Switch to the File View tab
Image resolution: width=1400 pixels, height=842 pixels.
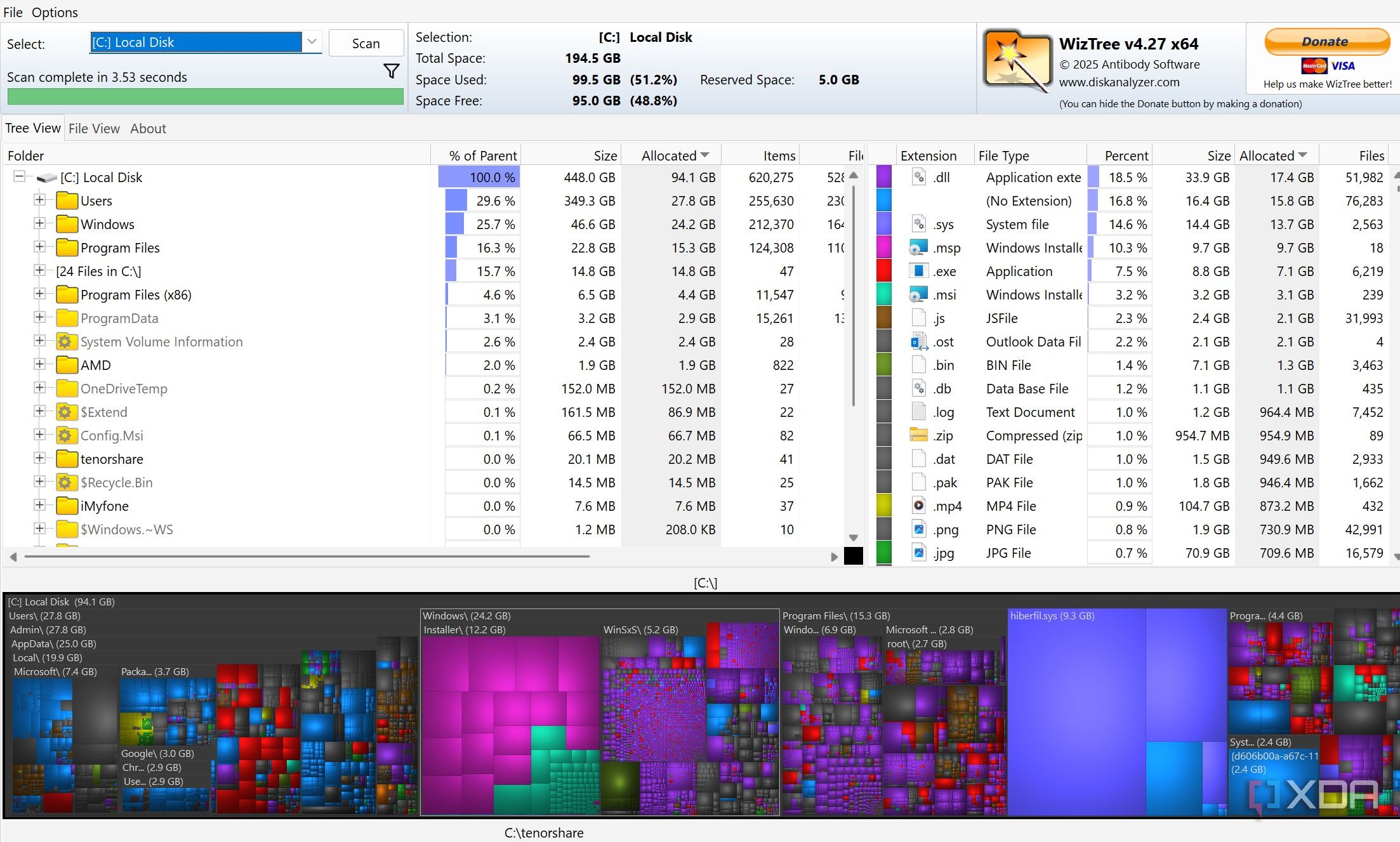(94, 129)
